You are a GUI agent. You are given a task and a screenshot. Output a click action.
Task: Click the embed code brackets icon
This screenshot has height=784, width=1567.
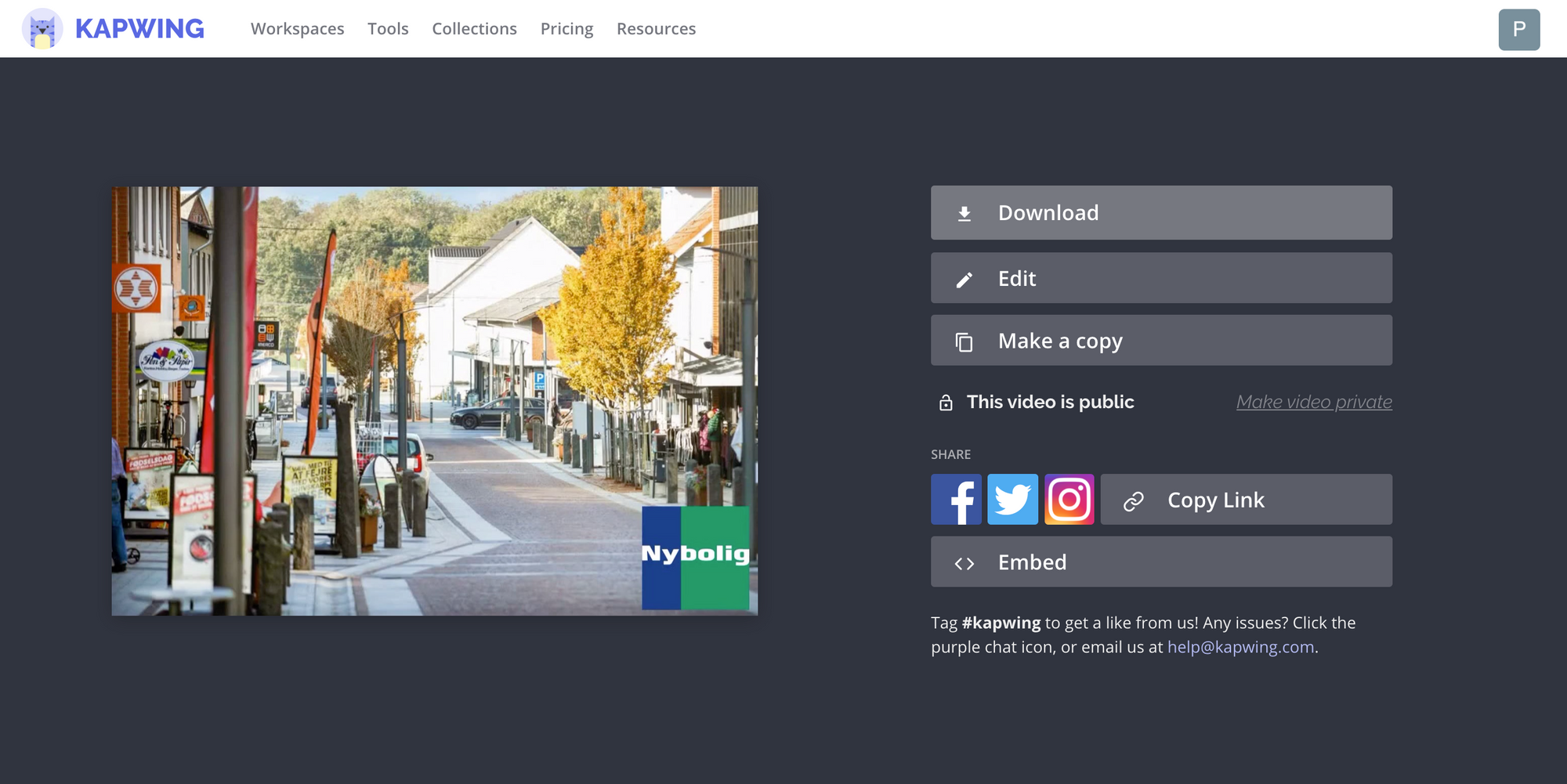[x=964, y=564]
